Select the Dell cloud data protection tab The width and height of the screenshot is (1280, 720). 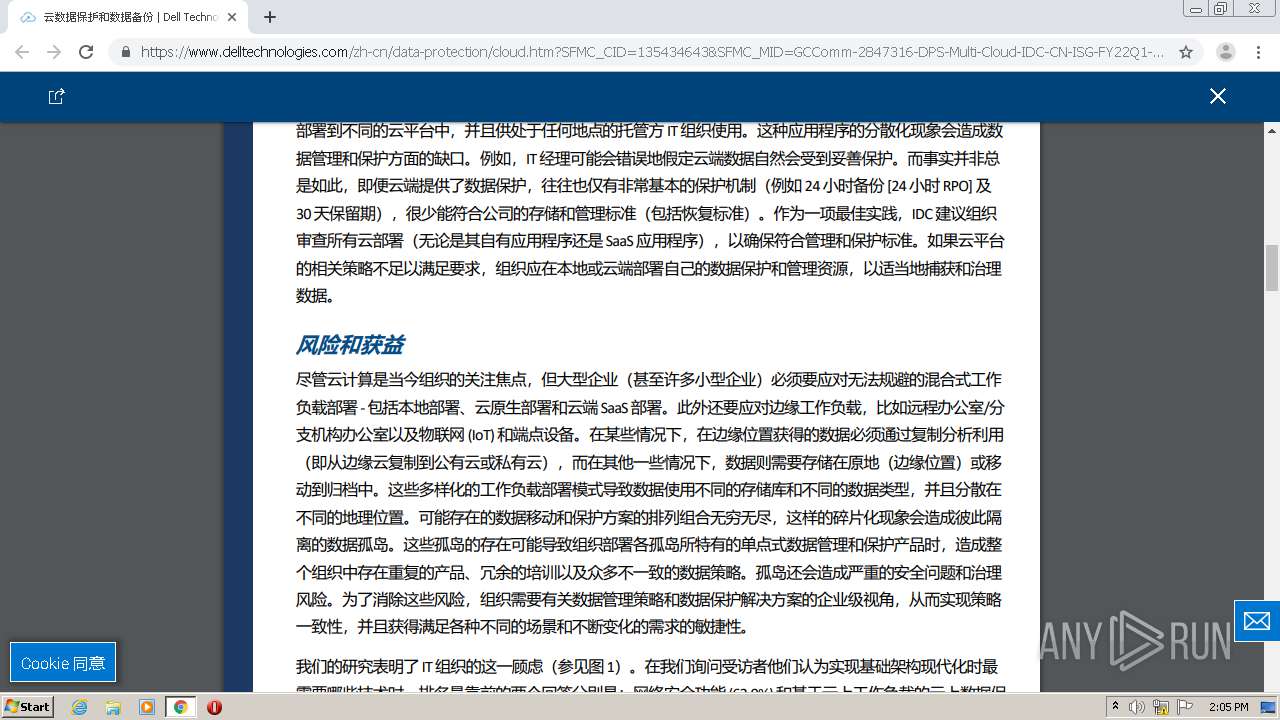(x=130, y=17)
